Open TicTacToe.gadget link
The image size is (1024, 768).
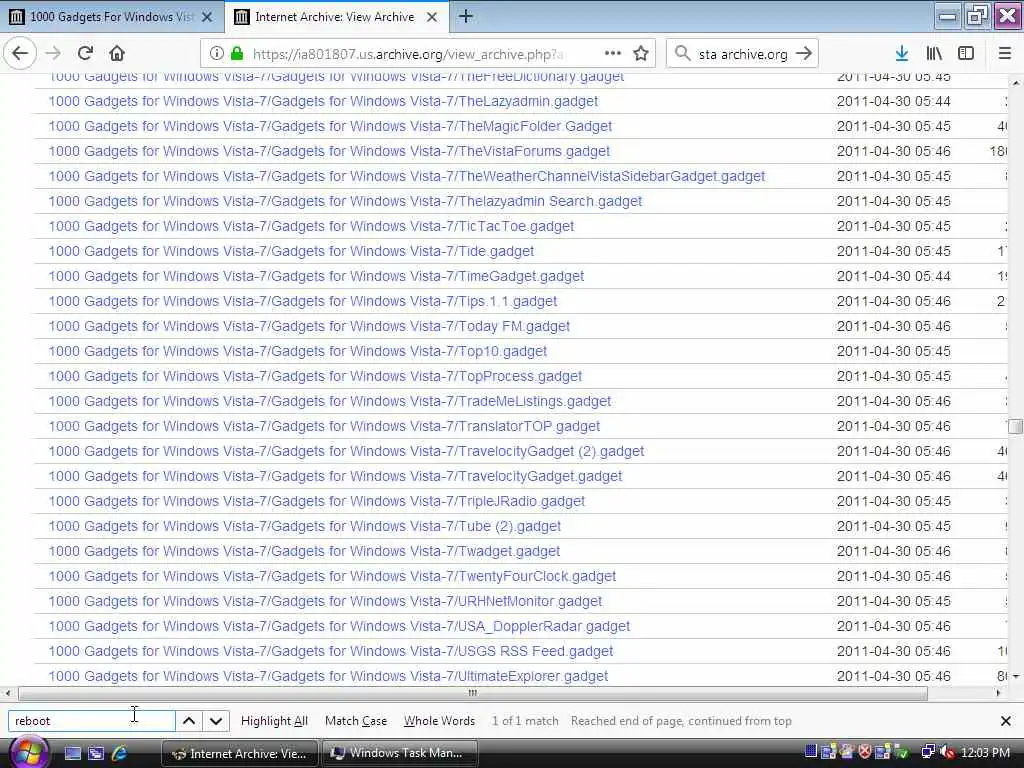[x=312, y=226]
